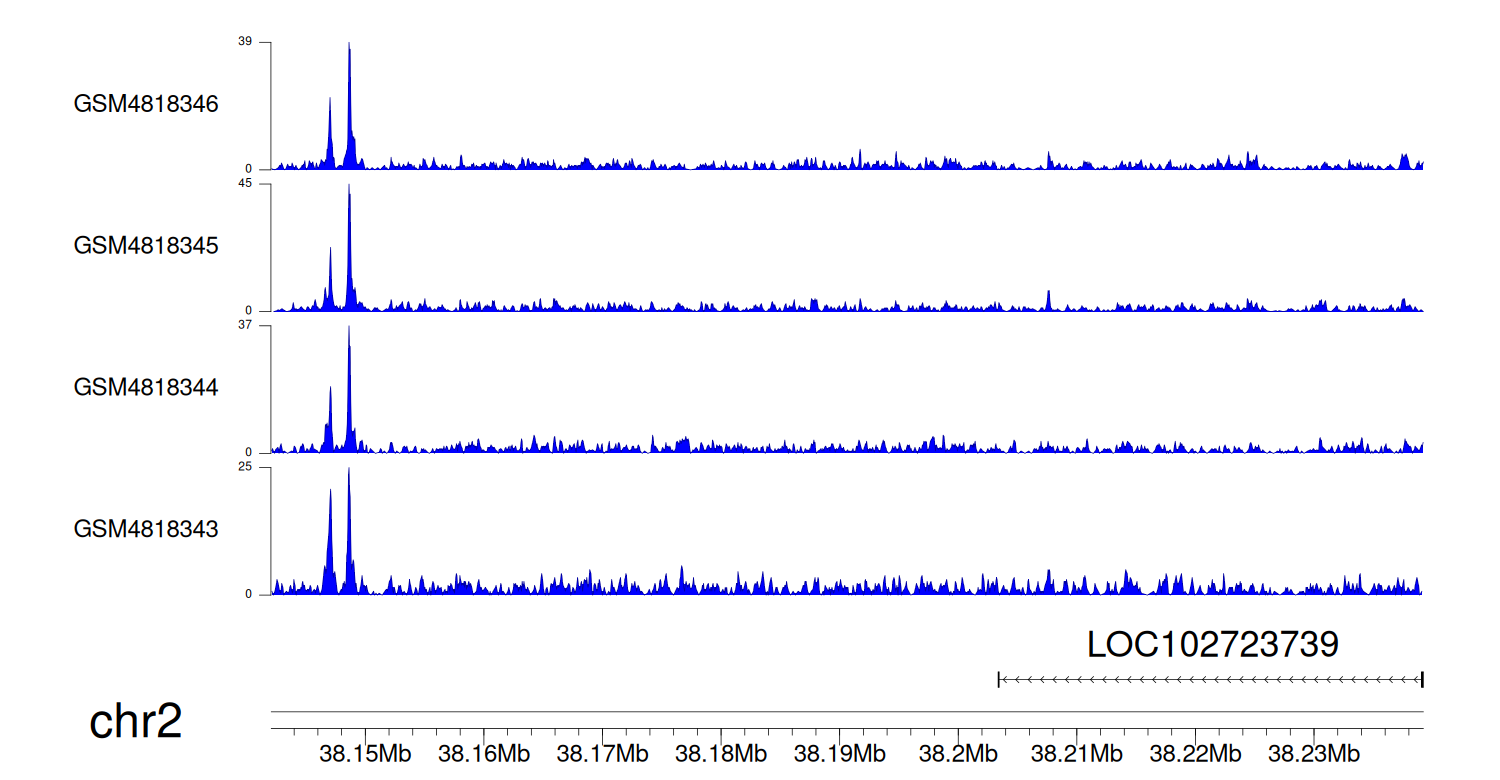Select the LOC102723739 gene arrow line
Image resolution: width=1500 pixels, height=780 pixels.
pyautogui.click(x=1210, y=680)
